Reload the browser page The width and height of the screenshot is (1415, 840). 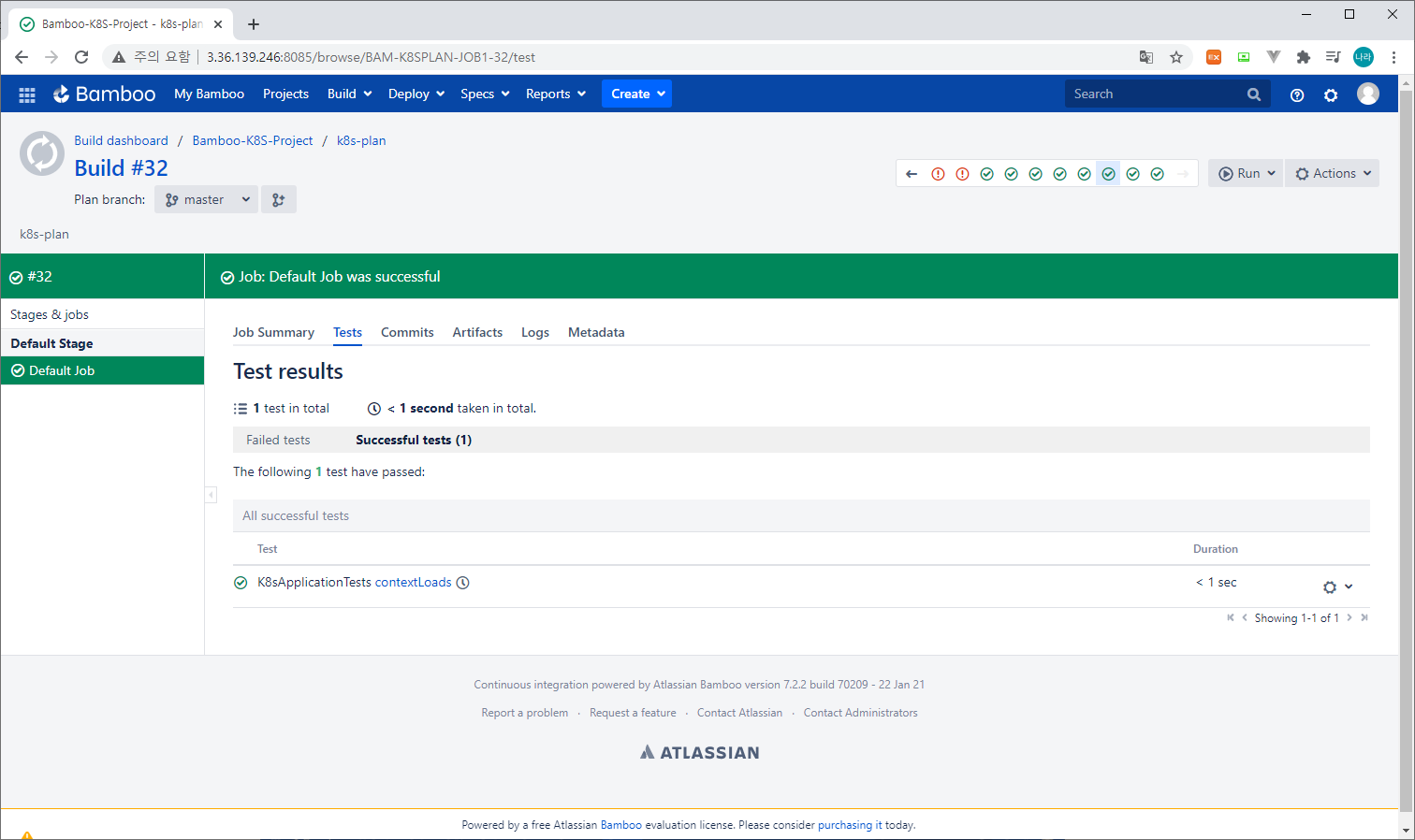[81, 57]
